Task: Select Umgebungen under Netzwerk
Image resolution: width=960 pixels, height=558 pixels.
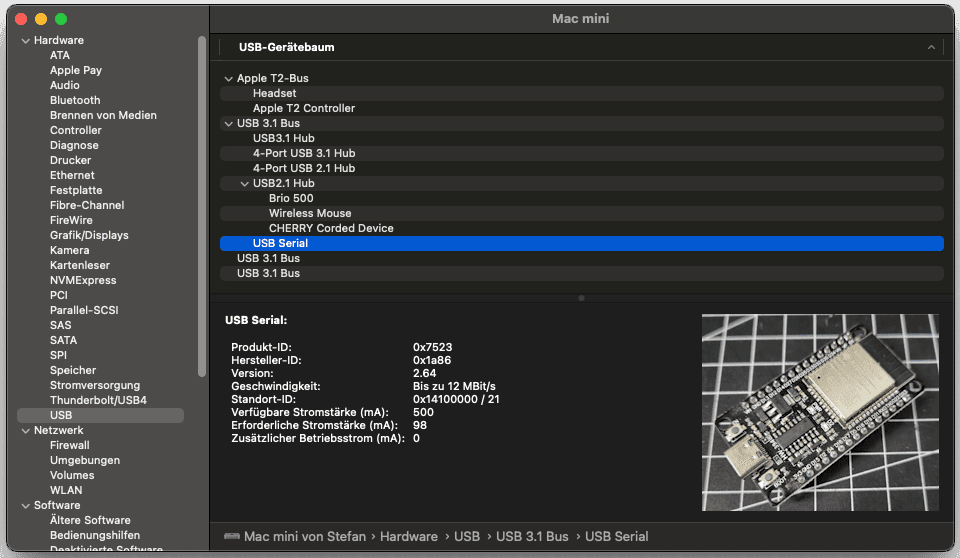Action: pos(85,461)
